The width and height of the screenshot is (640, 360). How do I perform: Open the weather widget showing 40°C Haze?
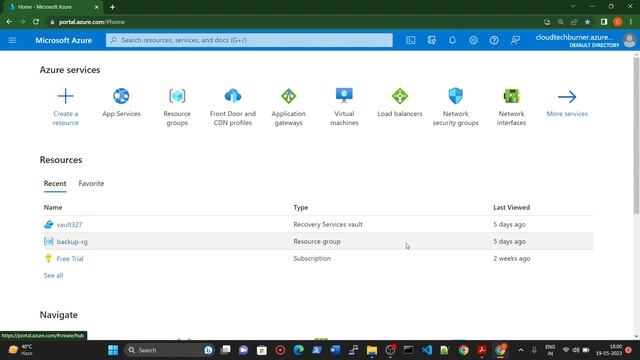click(20, 350)
